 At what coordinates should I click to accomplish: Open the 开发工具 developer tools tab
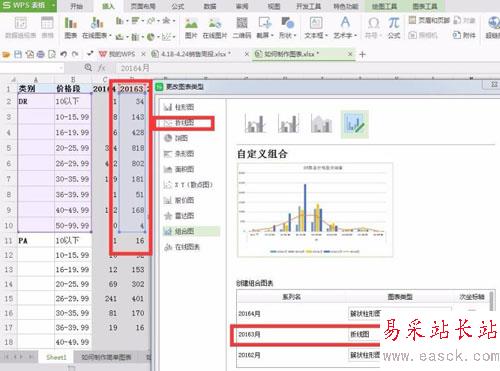click(309, 6)
